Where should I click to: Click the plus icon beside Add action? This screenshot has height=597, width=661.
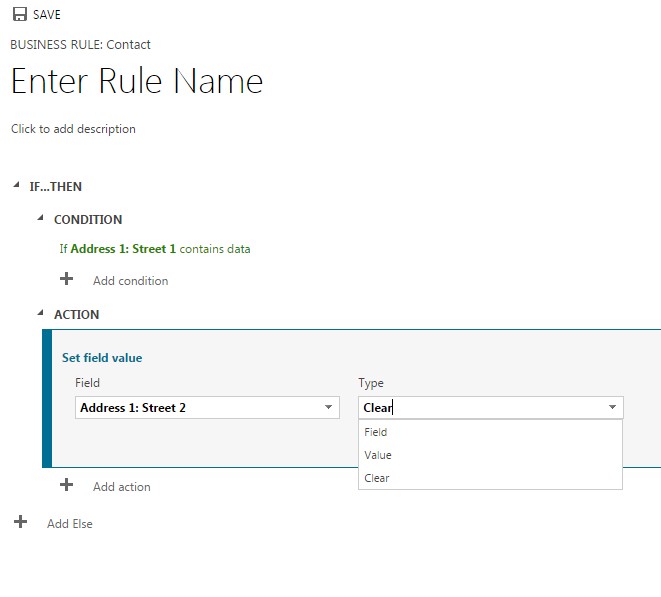pyautogui.click(x=67, y=485)
